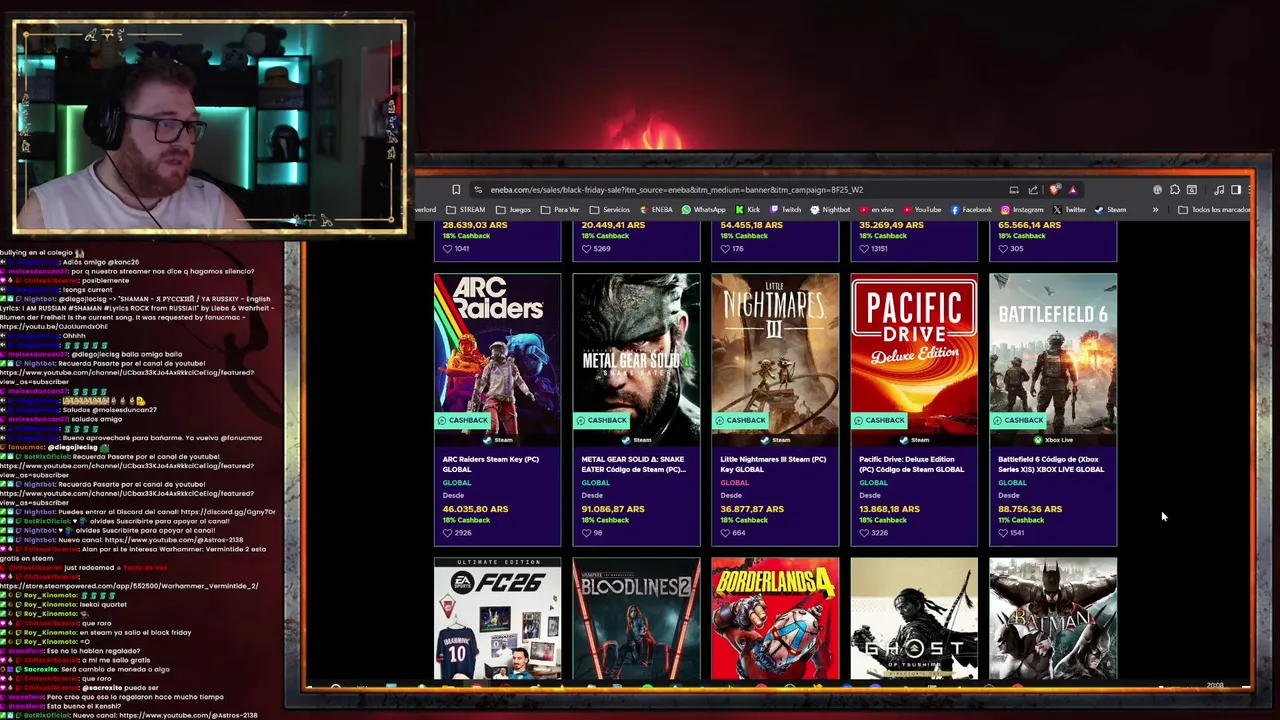Viewport: 1280px width, 720px height.
Task: Open the site settings icon beside the URL
Action: (x=478, y=190)
